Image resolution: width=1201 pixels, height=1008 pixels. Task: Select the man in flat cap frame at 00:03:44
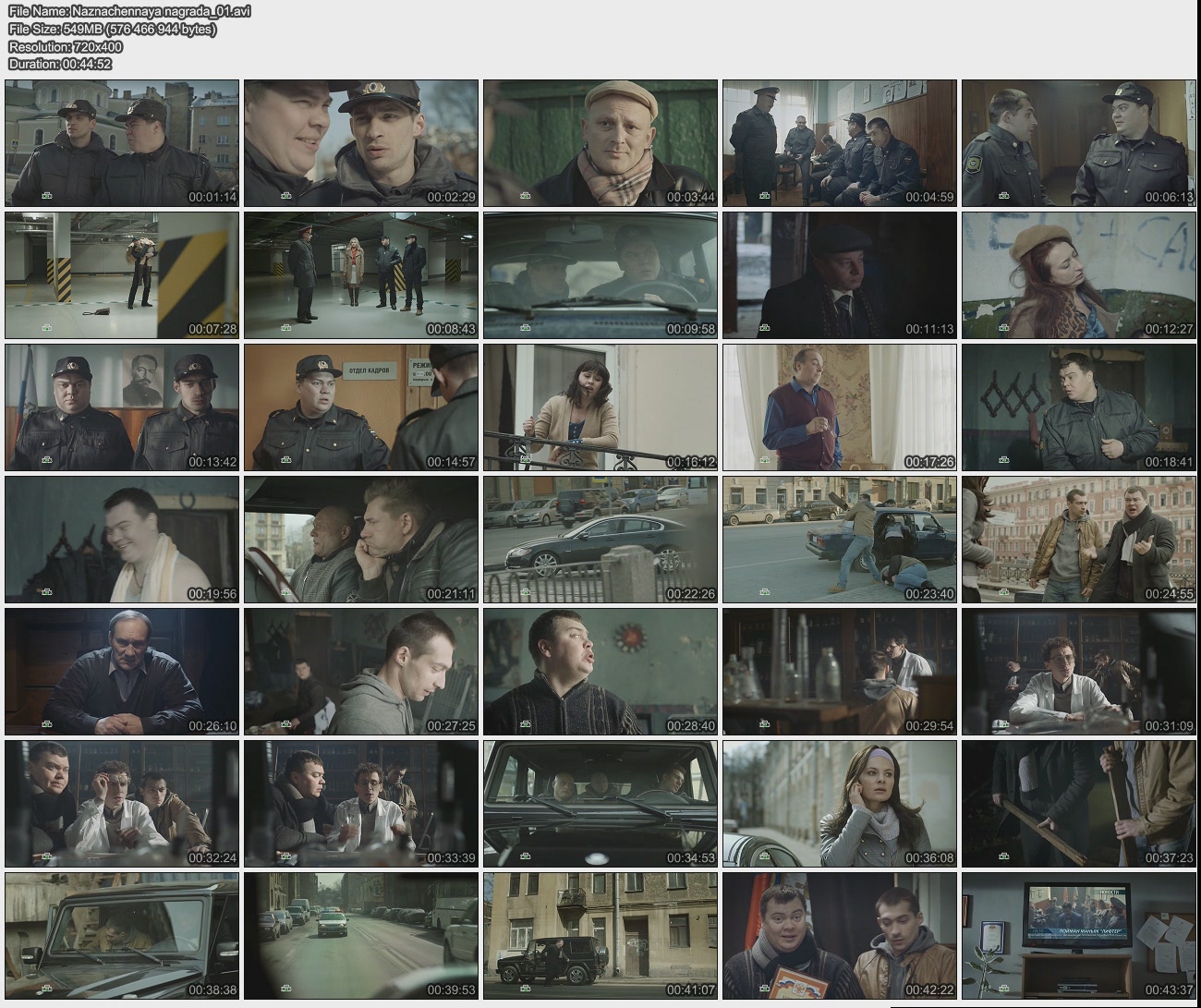click(600, 143)
